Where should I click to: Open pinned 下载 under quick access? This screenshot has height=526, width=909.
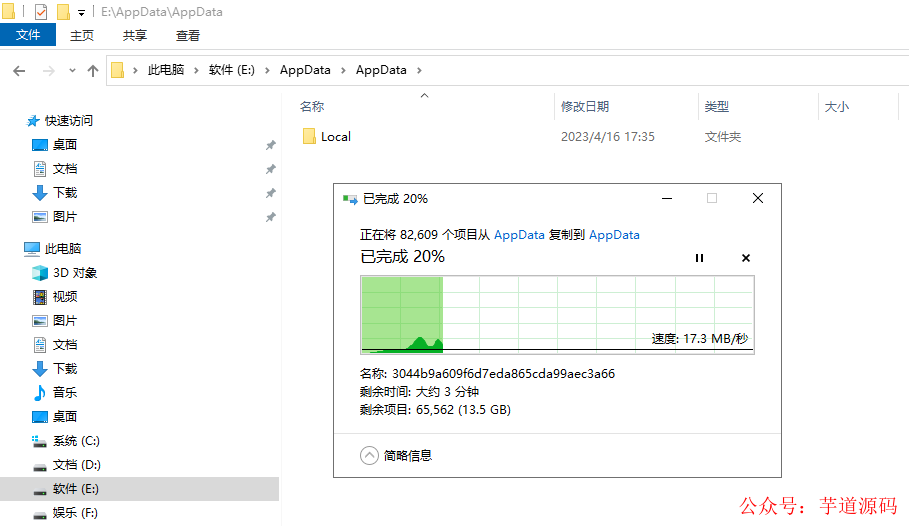coord(65,193)
